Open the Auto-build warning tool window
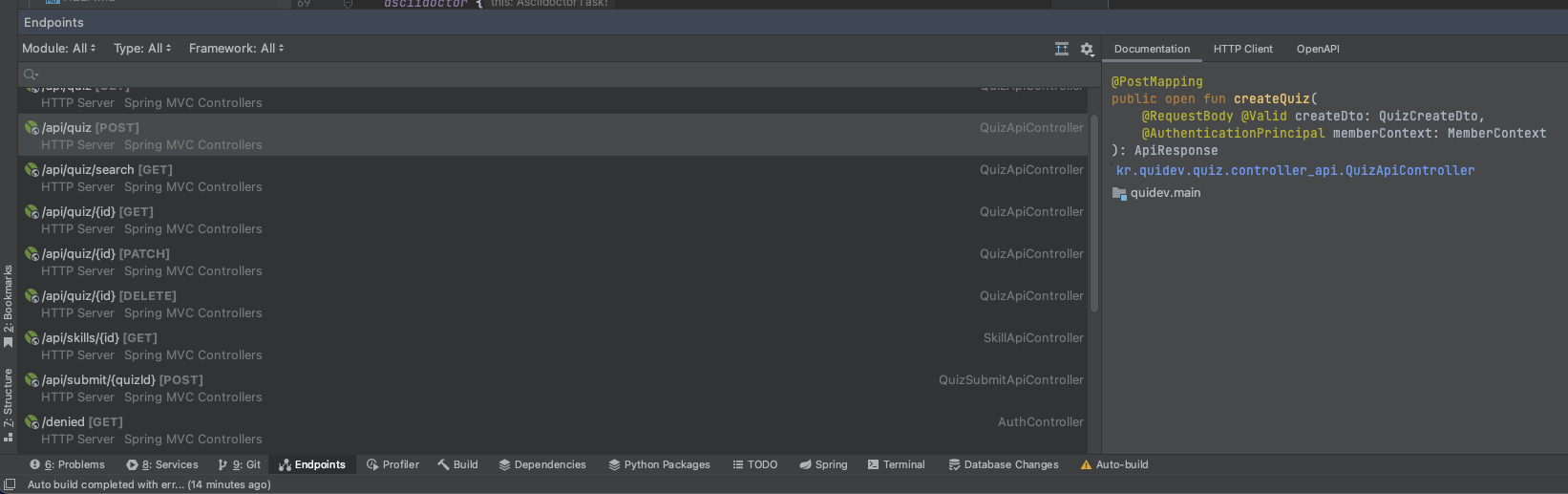 pos(1113,465)
